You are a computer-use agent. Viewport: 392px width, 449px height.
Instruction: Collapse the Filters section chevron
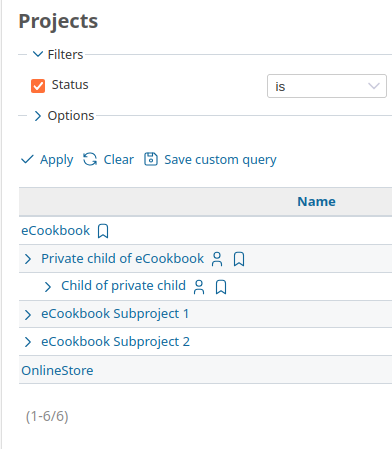[x=38, y=54]
